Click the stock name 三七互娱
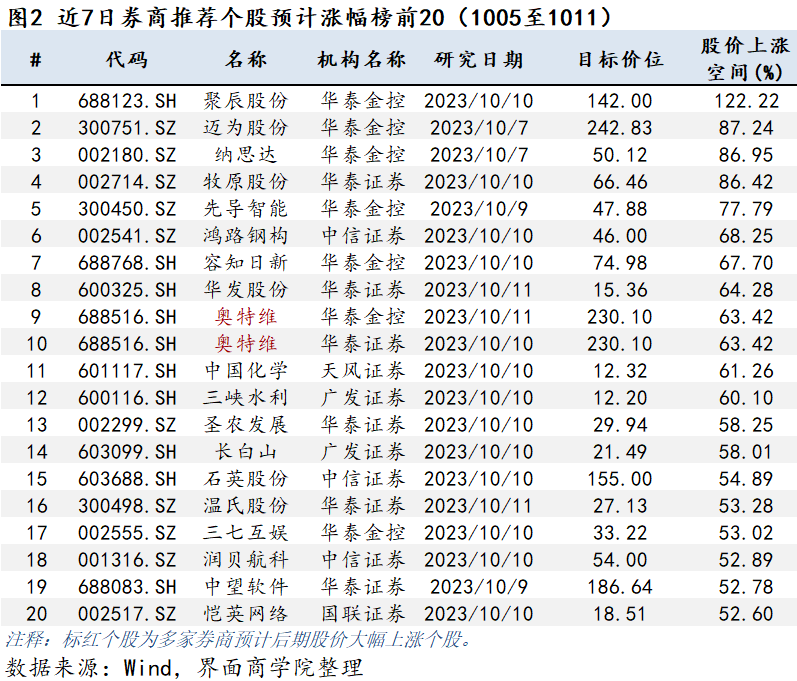 coord(246,533)
